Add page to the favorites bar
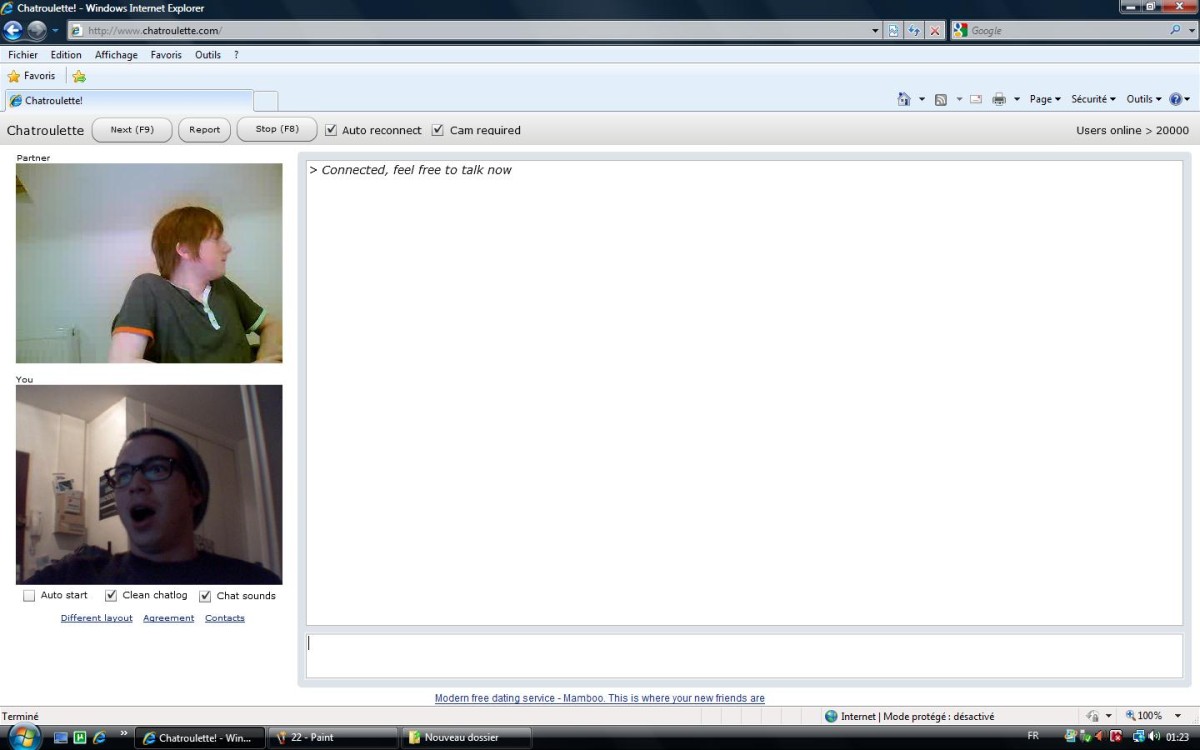The width and height of the screenshot is (1200, 750). coord(79,76)
